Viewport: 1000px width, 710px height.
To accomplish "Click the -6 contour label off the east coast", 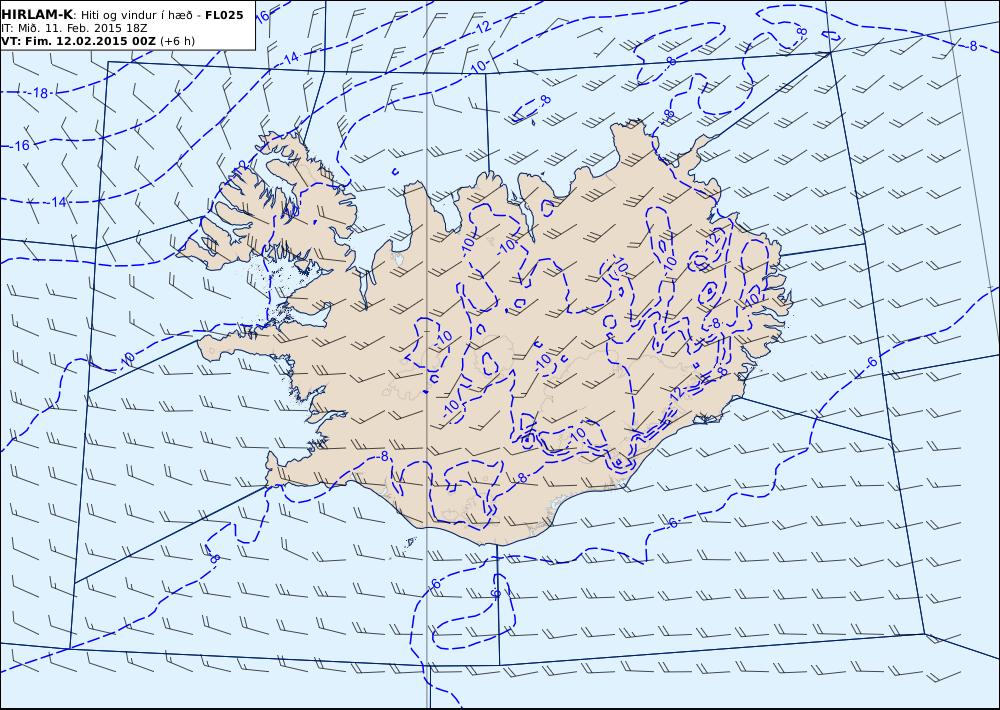I will [x=872, y=362].
